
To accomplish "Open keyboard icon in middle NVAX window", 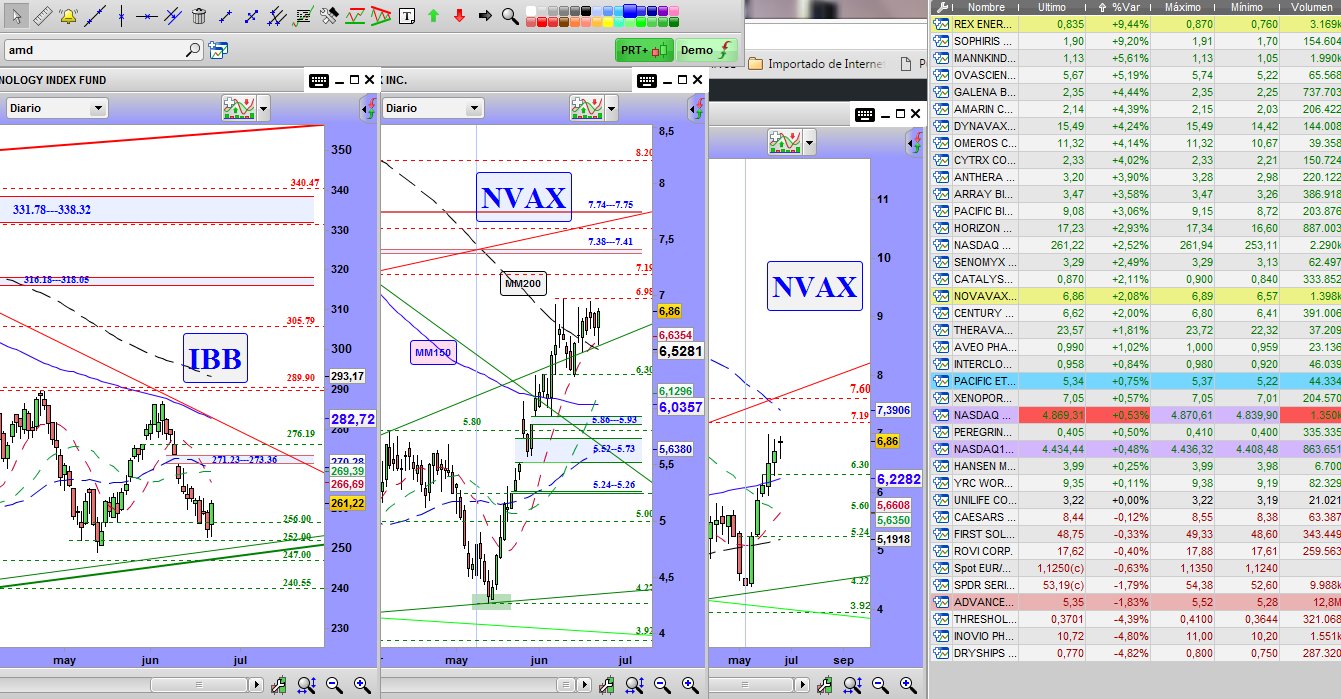I will (646, 80).
